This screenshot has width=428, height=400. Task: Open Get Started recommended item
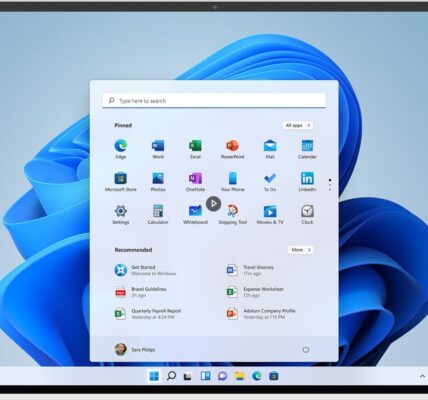pyautogui.click(x=145, y=270)
